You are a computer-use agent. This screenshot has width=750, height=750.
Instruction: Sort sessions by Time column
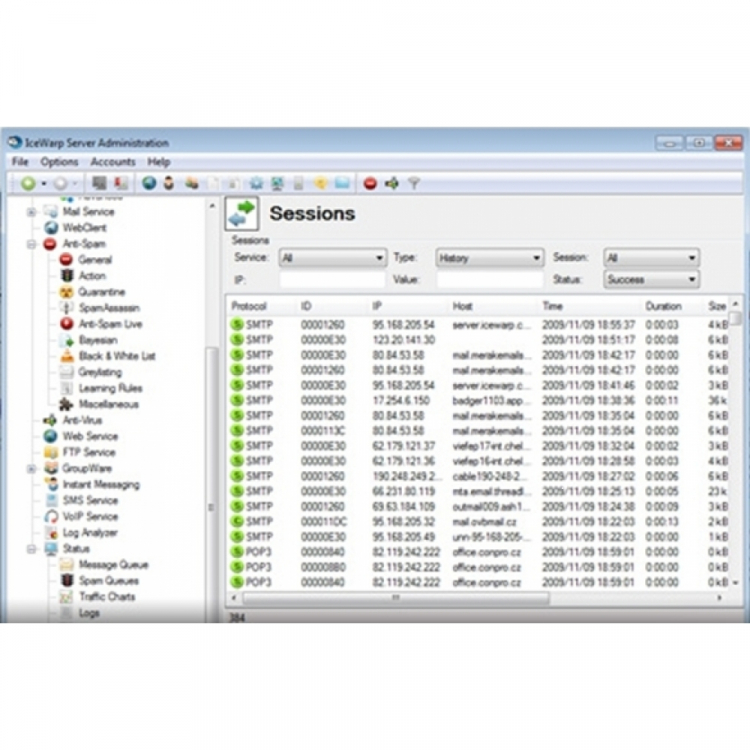point(590,306)
